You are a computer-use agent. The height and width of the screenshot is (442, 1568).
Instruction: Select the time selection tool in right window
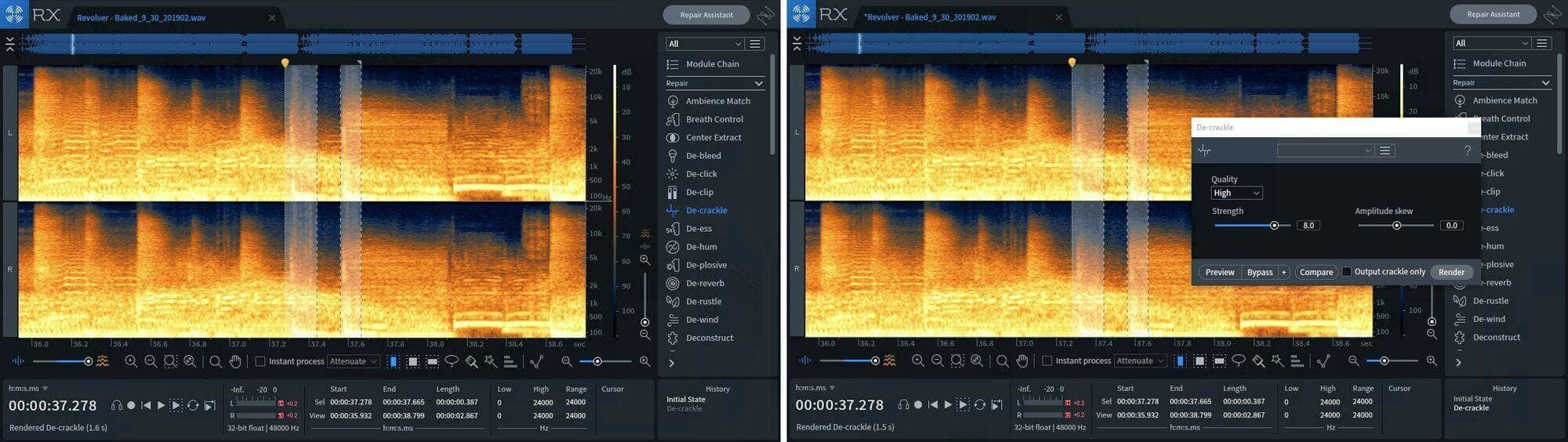click(1181, 360)
